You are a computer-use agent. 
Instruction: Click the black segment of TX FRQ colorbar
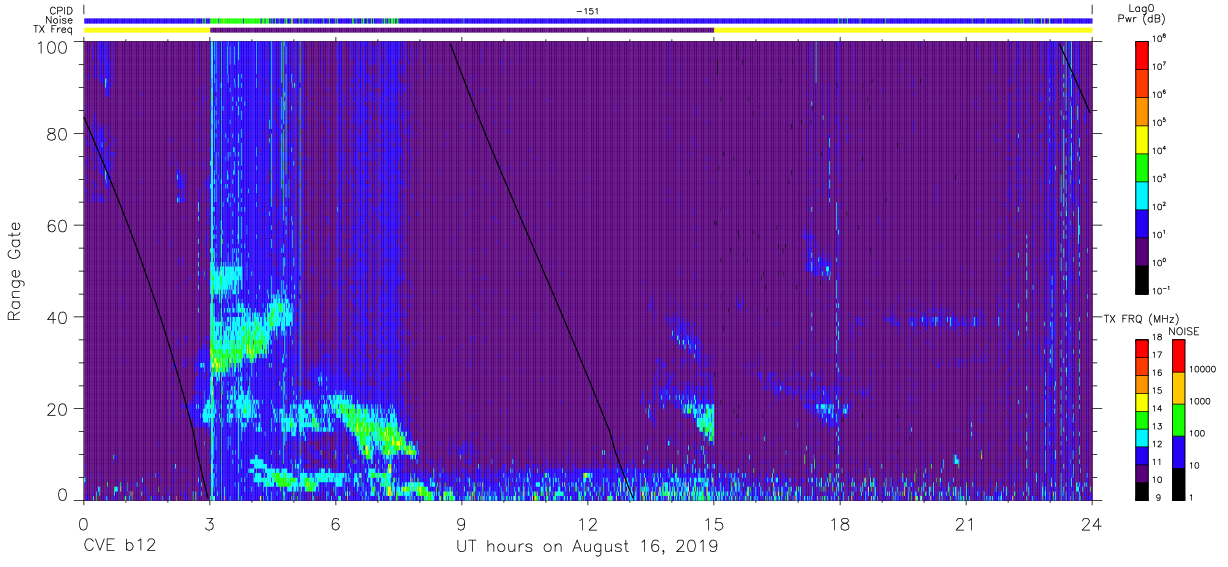point(1142,491)
